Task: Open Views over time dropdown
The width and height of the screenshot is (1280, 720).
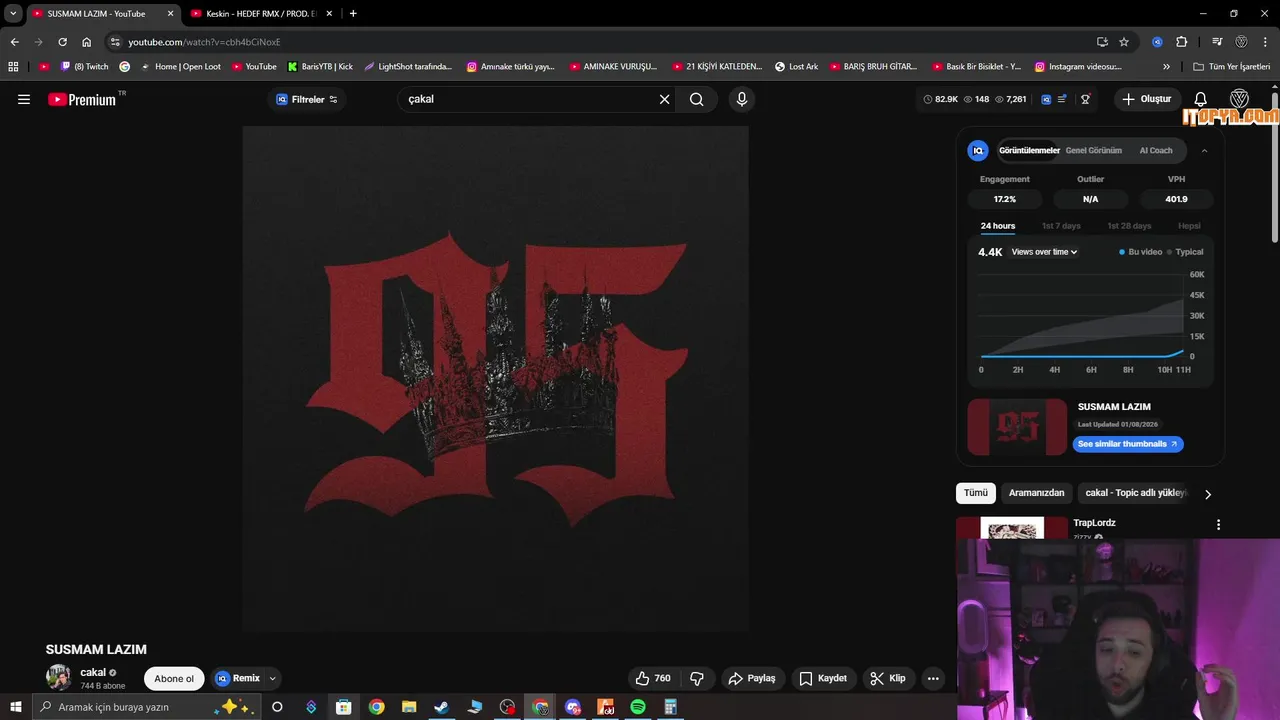Action: click(x=1044, y=252)
